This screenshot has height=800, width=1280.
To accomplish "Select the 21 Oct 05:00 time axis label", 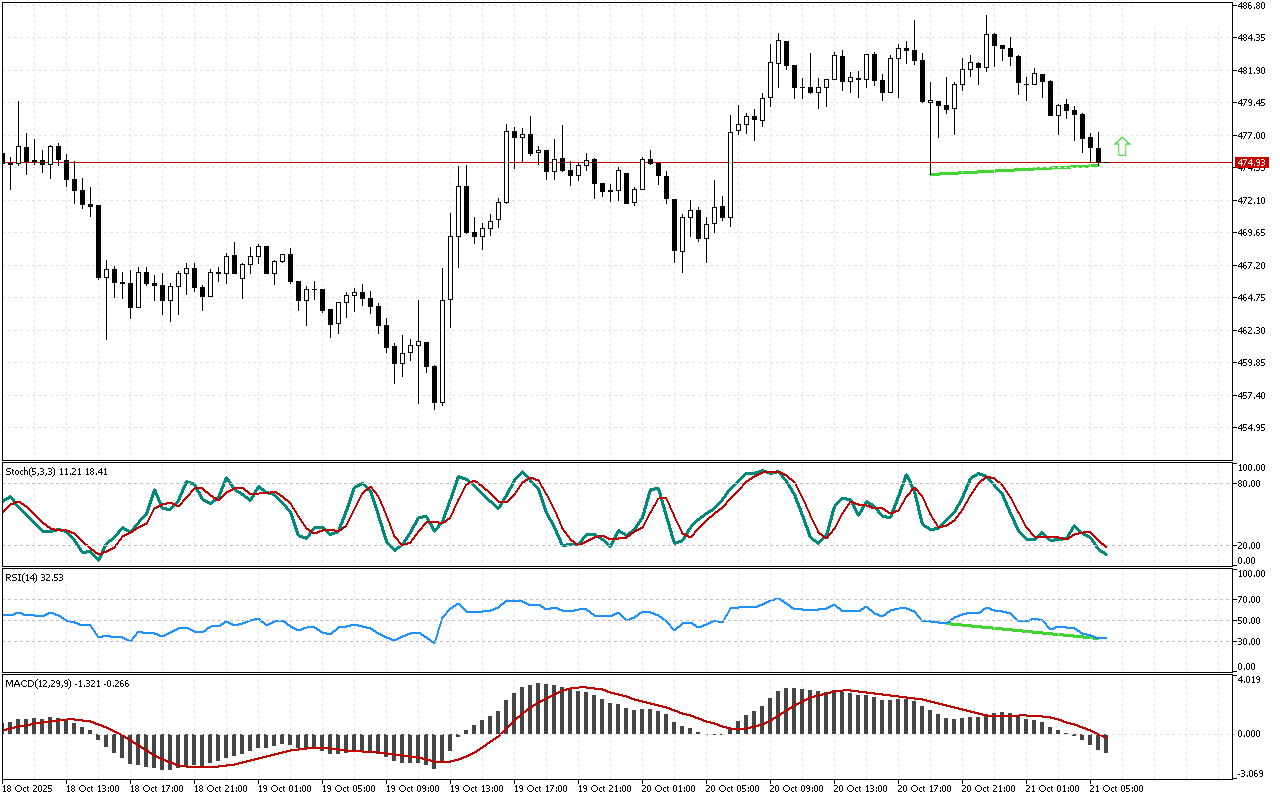I will pos(1117,789).
